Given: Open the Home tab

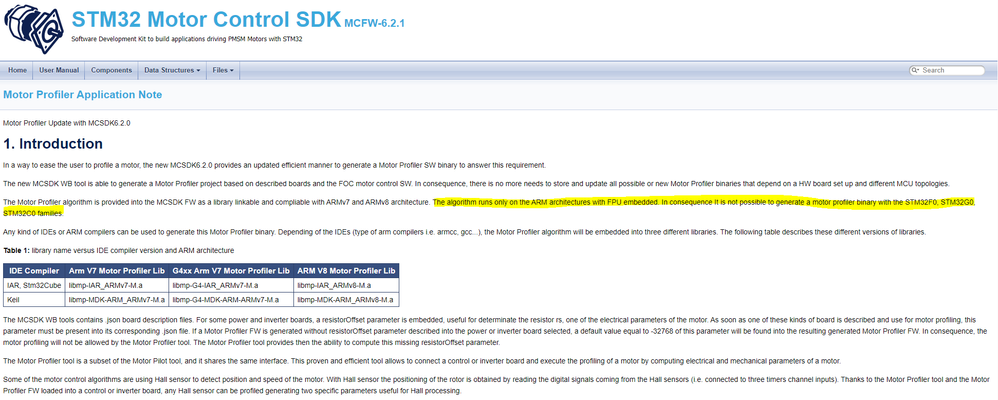Looking at the screenshot, I should [17, 70].
